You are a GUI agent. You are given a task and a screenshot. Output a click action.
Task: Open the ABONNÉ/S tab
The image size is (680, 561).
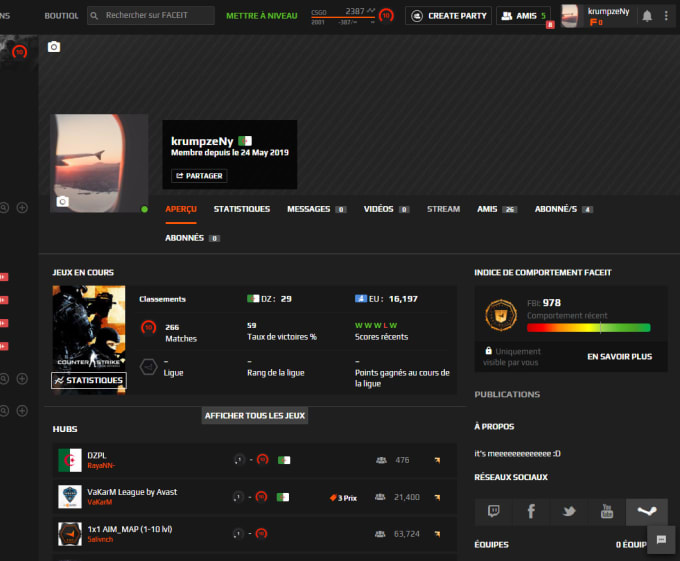click(563, 209)
